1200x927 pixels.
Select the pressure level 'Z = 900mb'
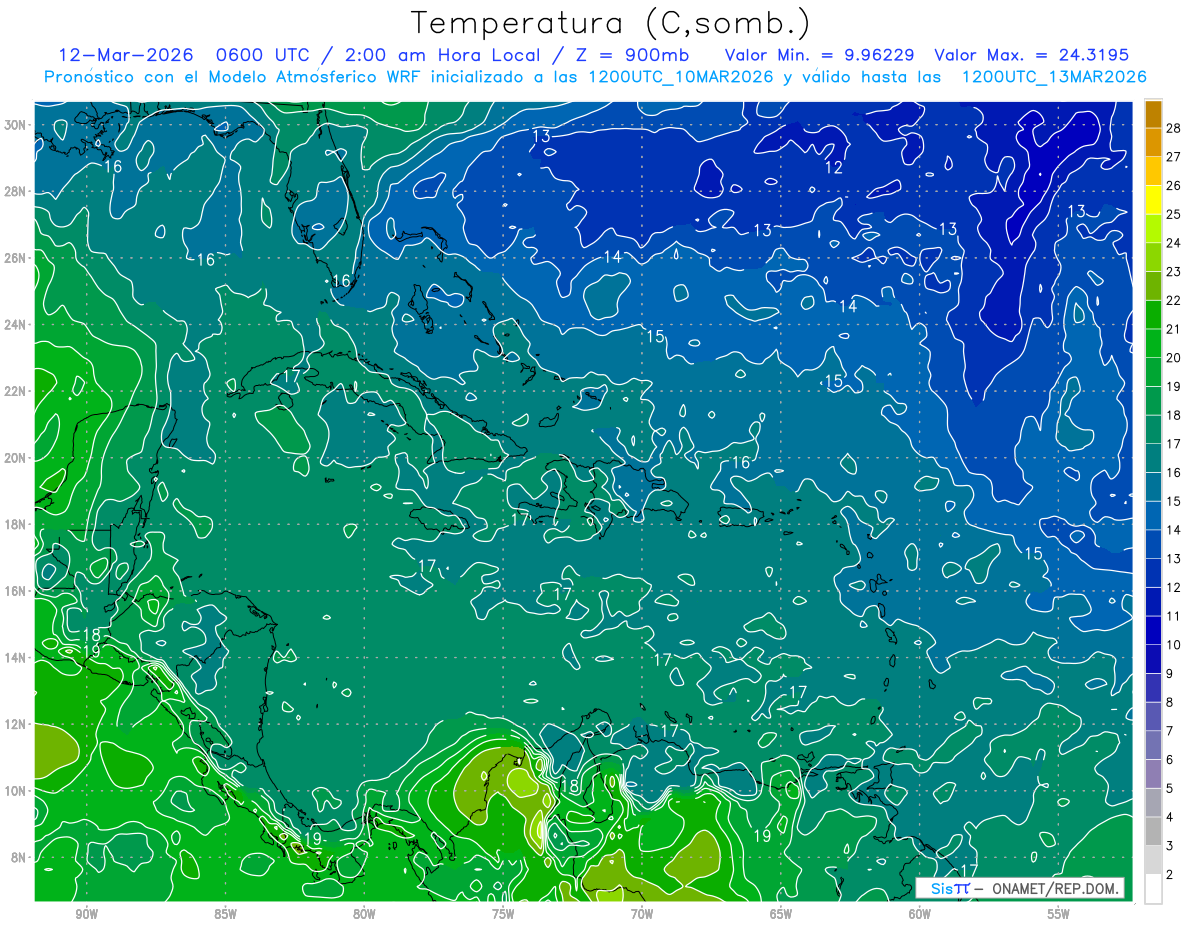coord(633,55)
